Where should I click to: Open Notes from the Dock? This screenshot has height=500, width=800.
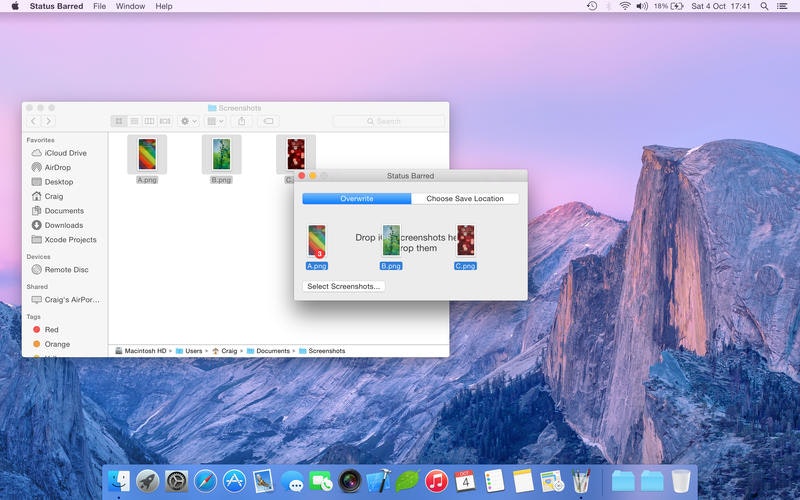[523, 481]
